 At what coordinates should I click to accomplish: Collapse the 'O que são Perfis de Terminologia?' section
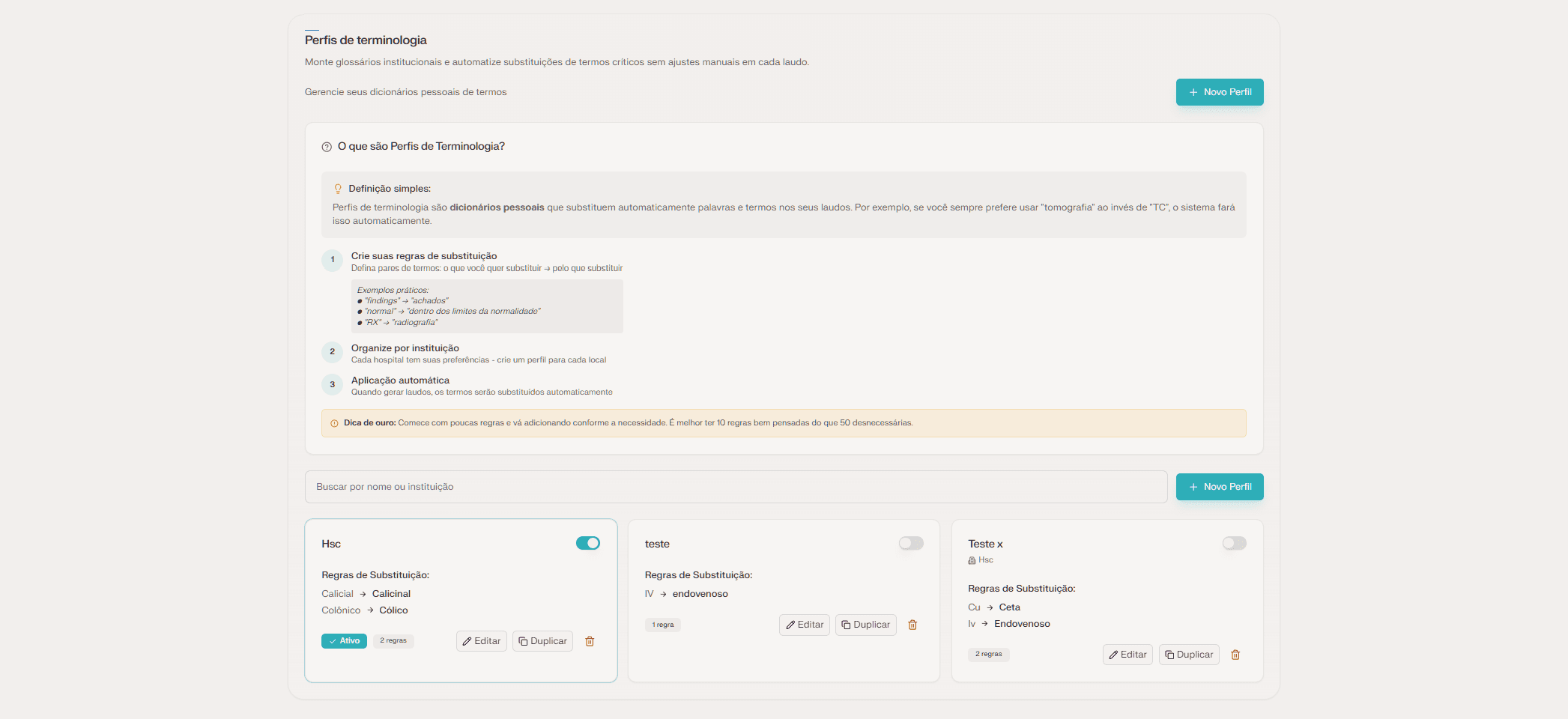[421, 147]
